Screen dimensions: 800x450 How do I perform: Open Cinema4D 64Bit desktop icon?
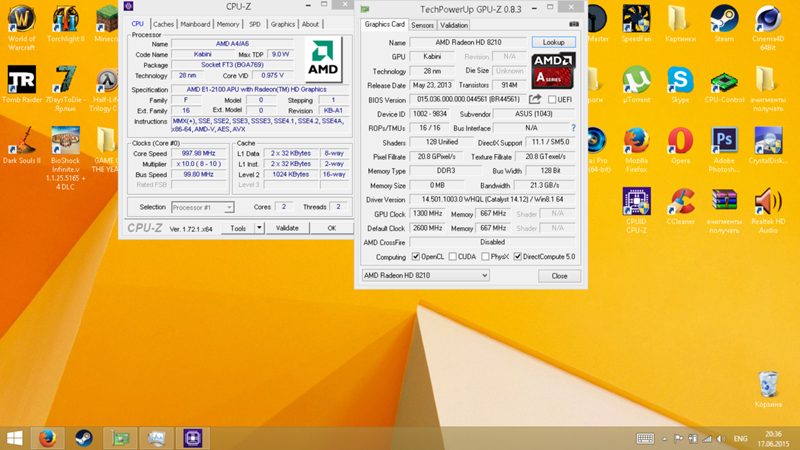tap(768, 28)
